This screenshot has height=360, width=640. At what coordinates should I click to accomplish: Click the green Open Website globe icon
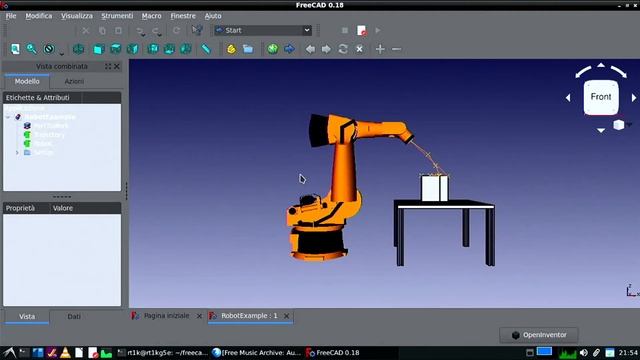pos(273,49)
